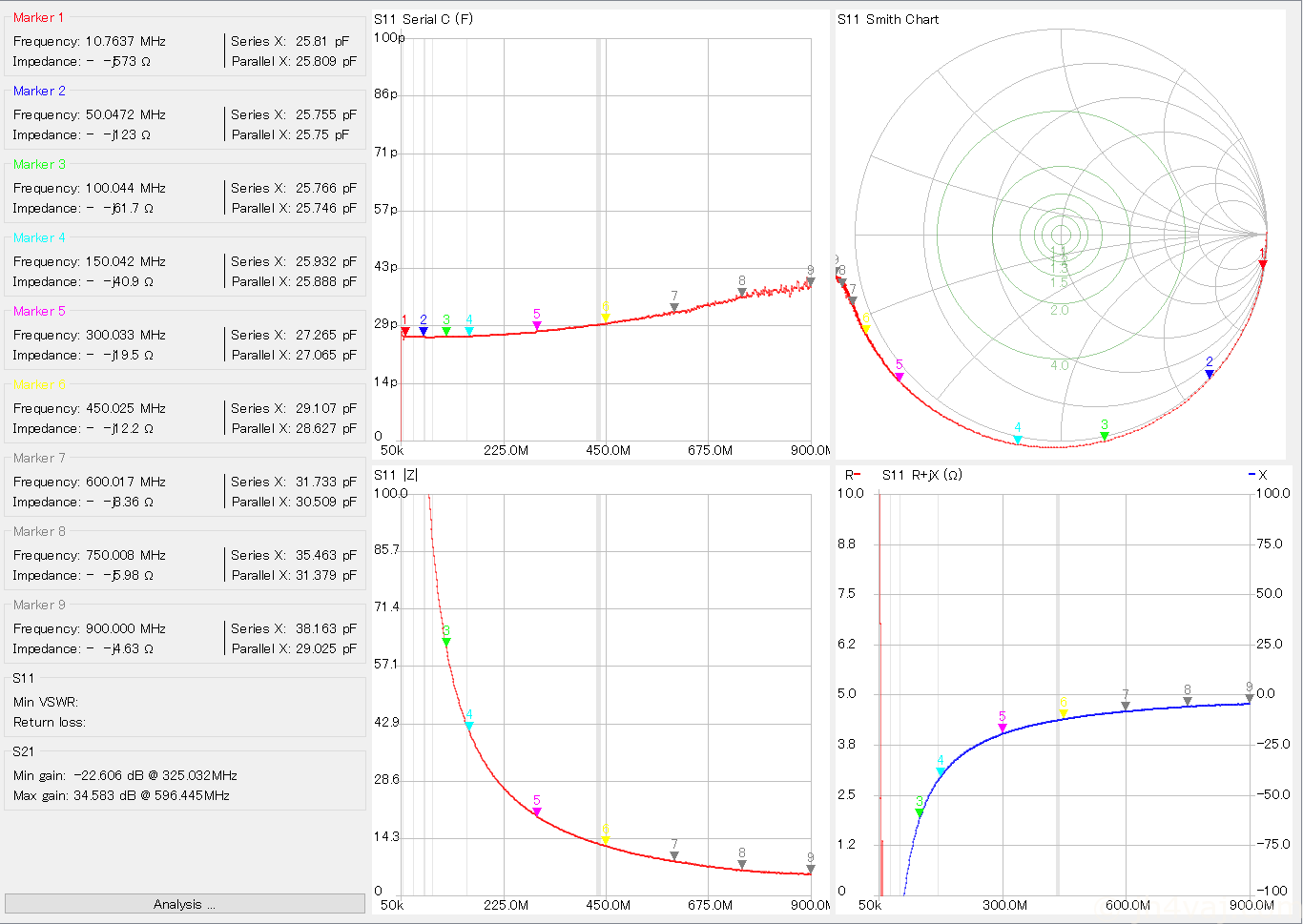Pick cyan marker 4 on the Smith Chart

(1018, 440)
